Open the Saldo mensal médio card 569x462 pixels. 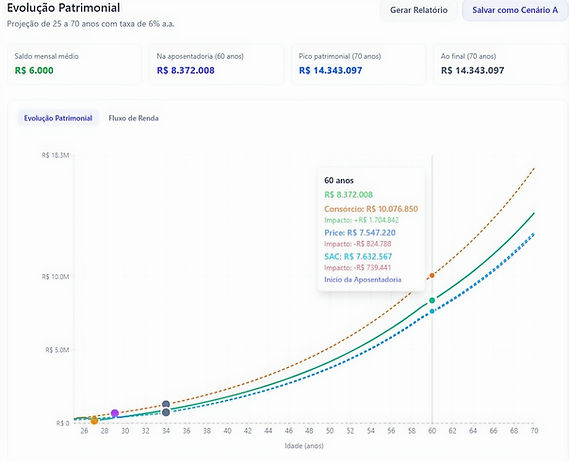point(74,64)
